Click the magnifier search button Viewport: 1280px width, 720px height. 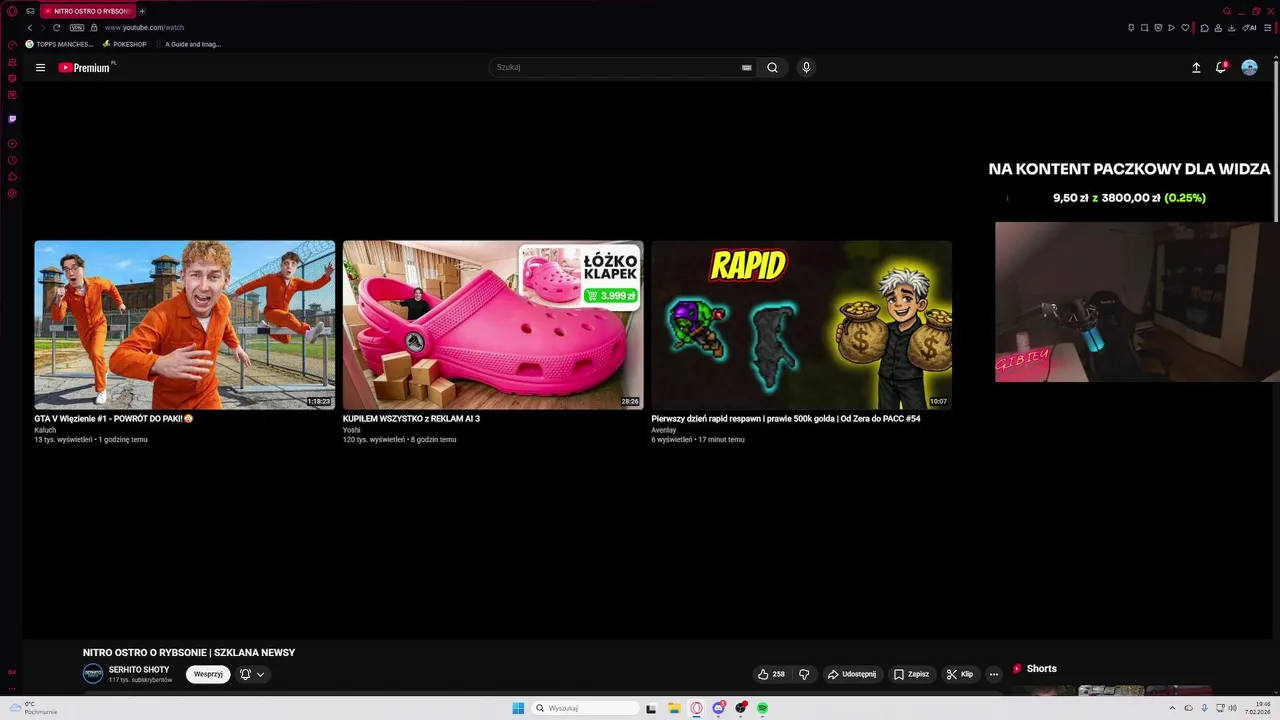pos(772,68)
